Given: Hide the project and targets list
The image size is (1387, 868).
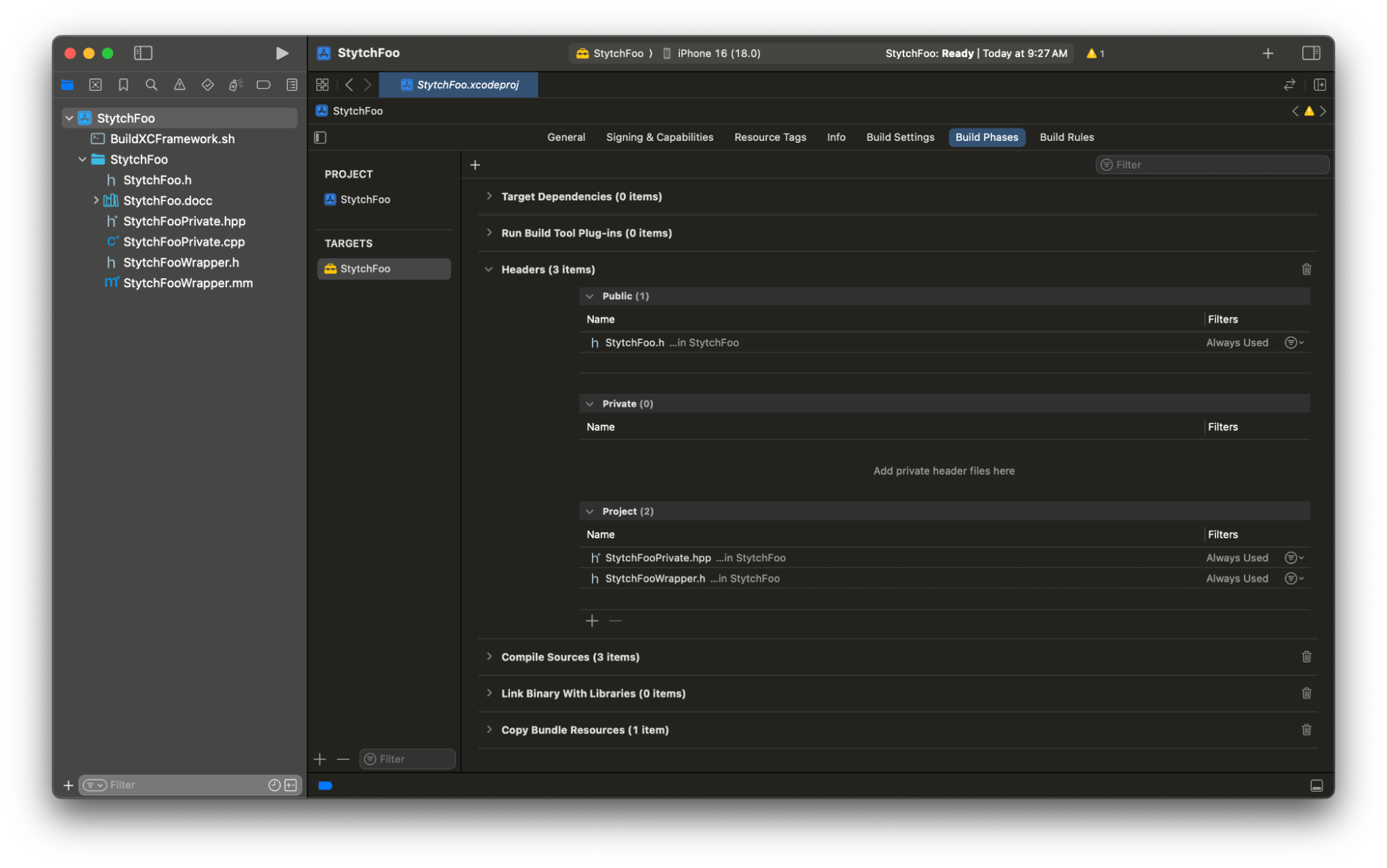Looking at the screenshot, I should point(321,137).
